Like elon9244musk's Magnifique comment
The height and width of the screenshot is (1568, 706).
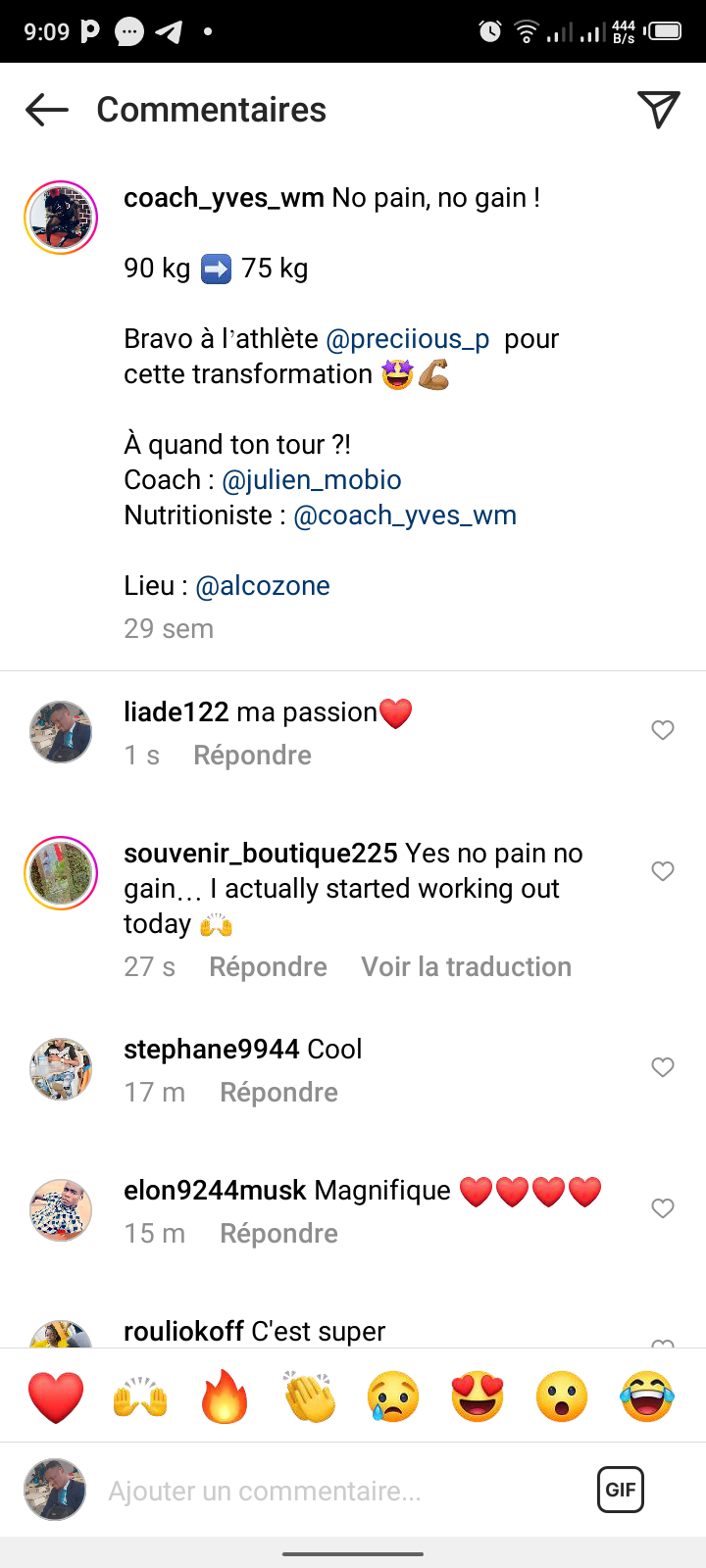click(663, 1208)
